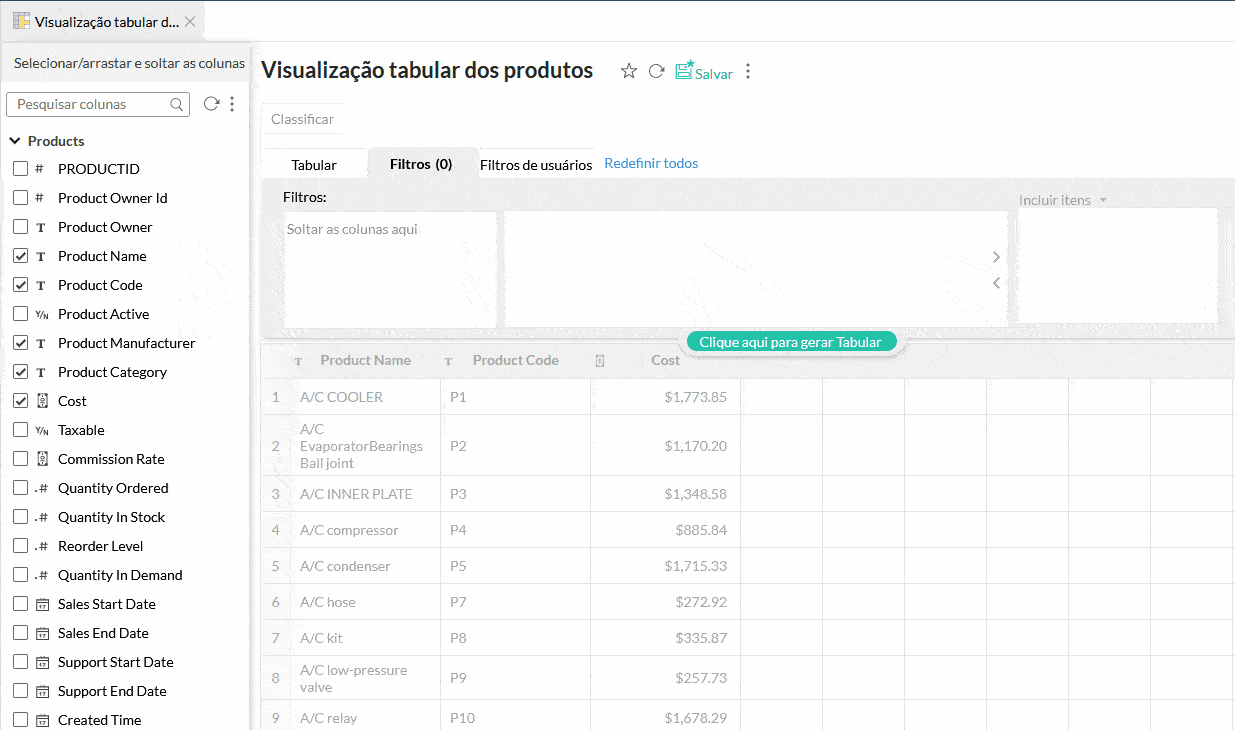1235x730 pixels.
Task: Click the Classificar option
Action: pos(303,119)
